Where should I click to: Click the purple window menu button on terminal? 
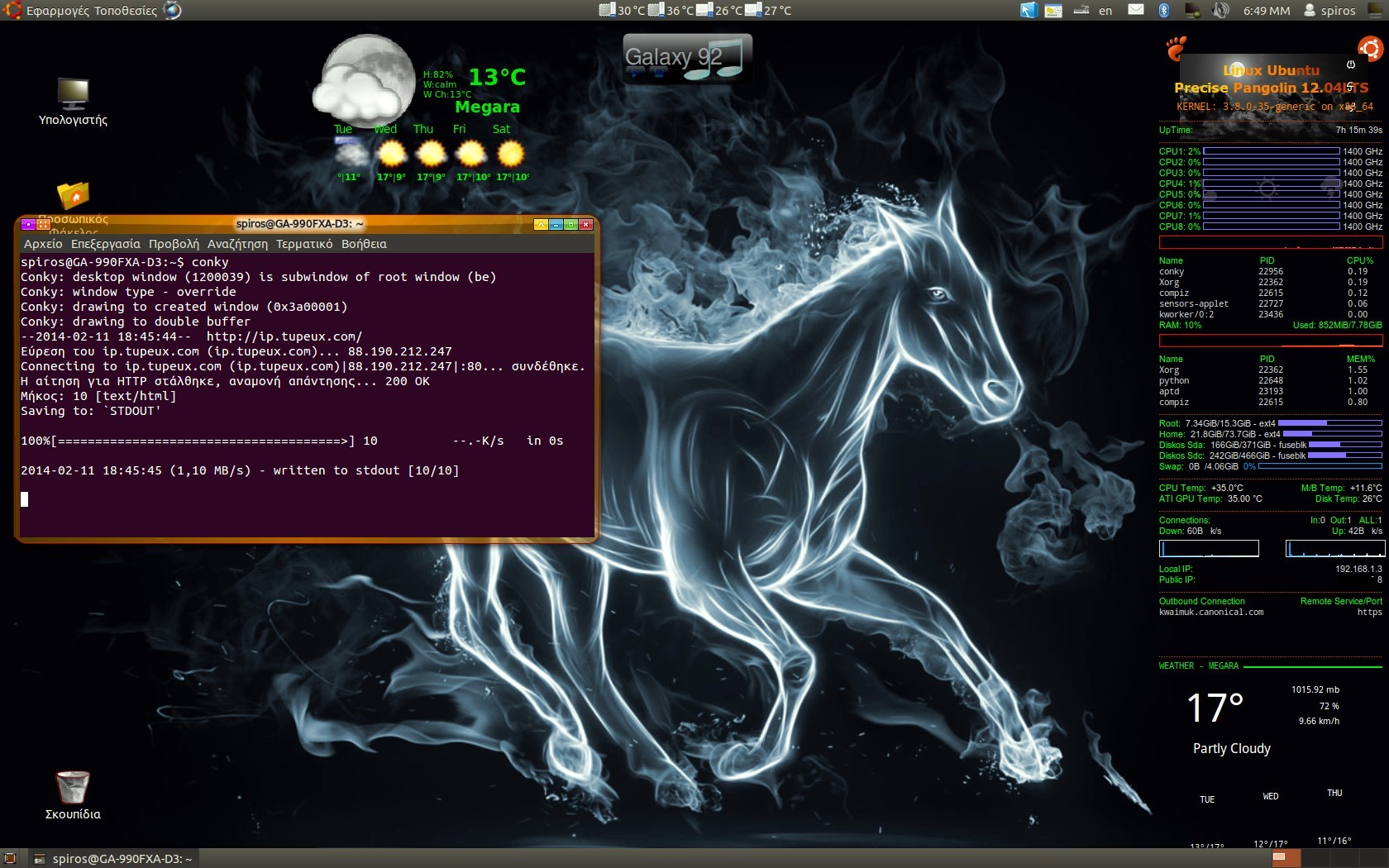pos(27,224)
